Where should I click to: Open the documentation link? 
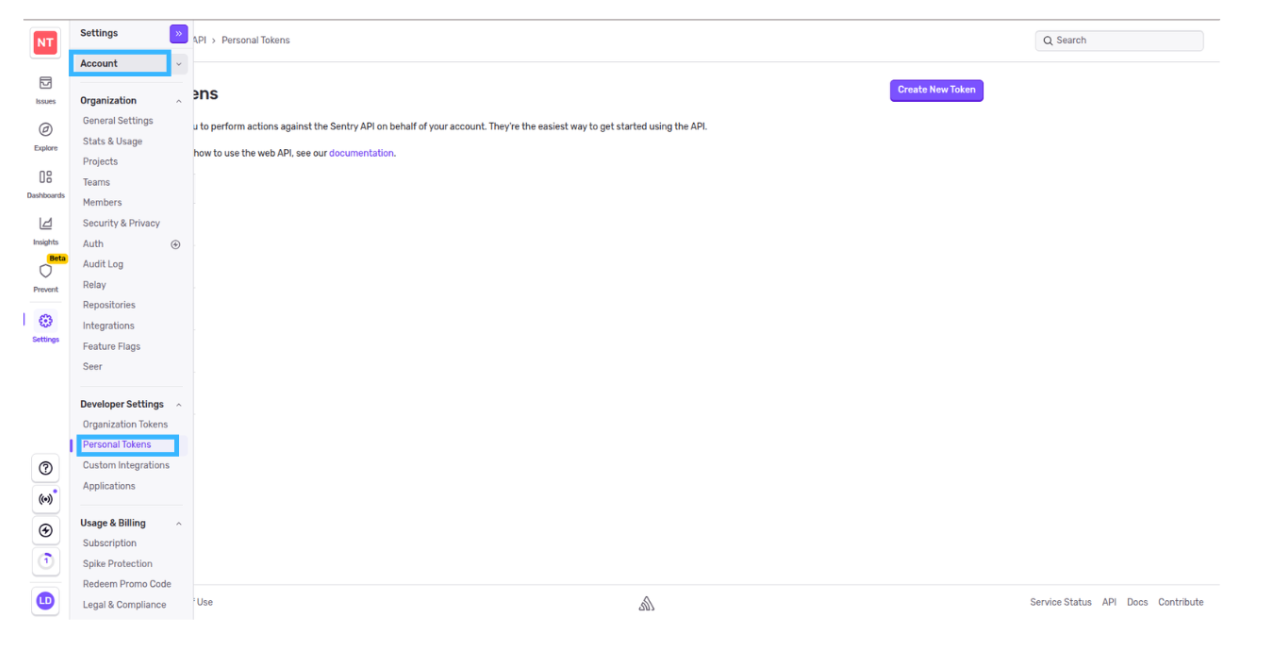(x=361, y=154)
